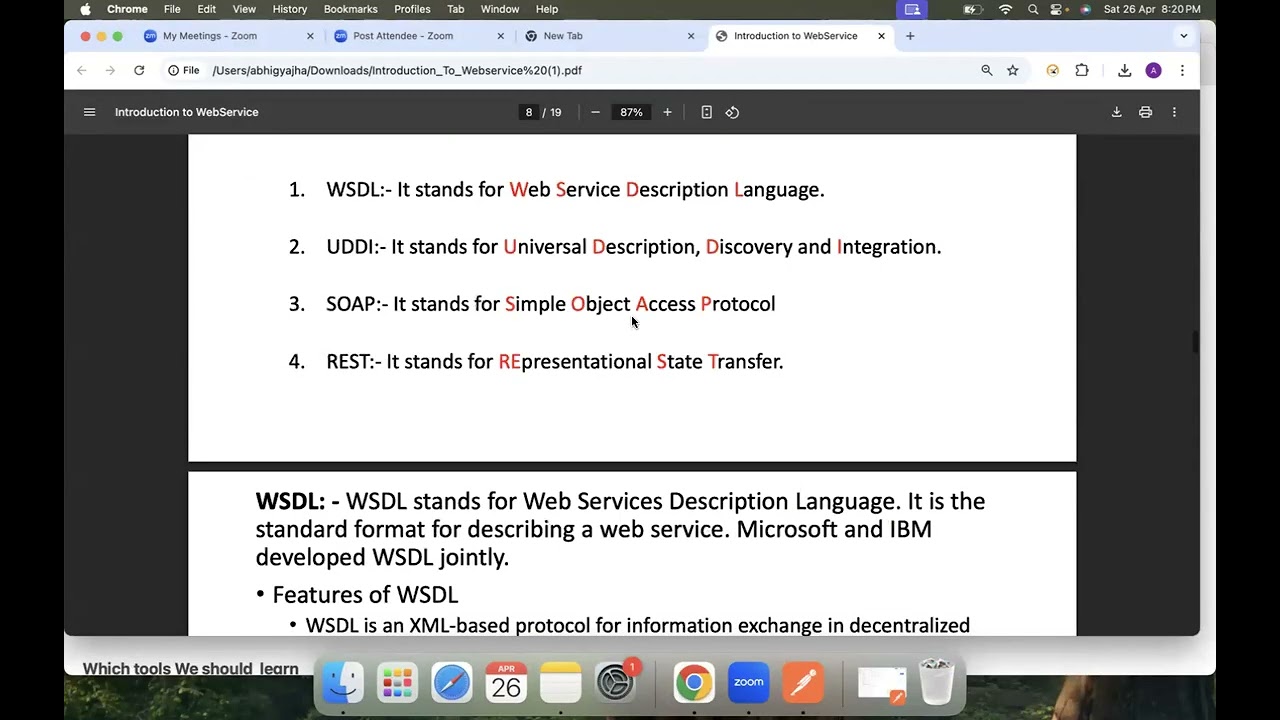The width and height of the screenshot is (1280, 720).
Task: Open Chrome three-dot menu
Action: [1182, 70]
